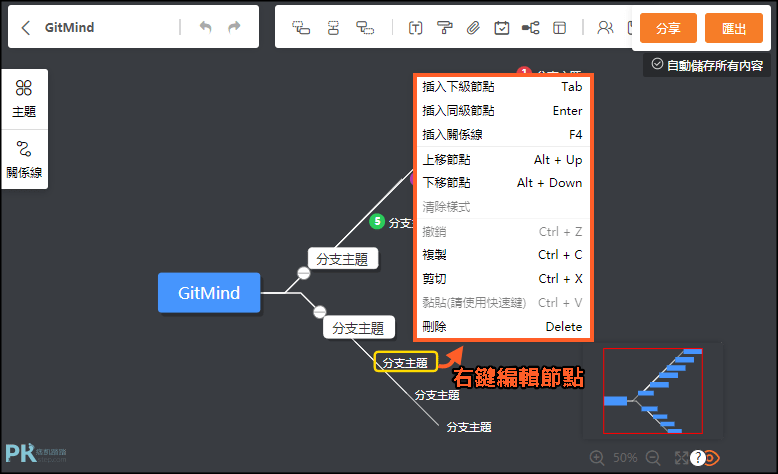Viewport: 778px width, 474px height.
Task: Choose 清除樣式 from context menu
Action: click(x=502, y=206)
